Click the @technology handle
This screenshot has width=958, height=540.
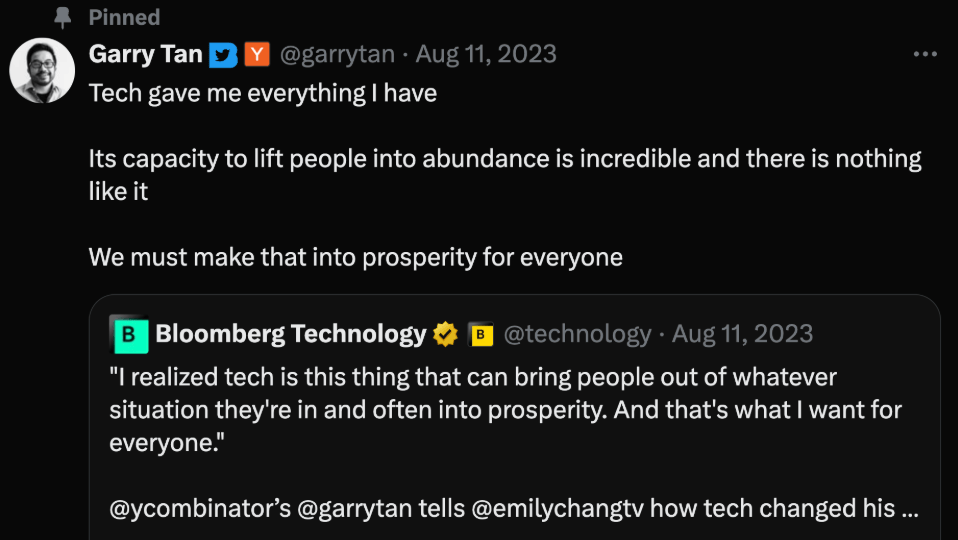(577, 334)
